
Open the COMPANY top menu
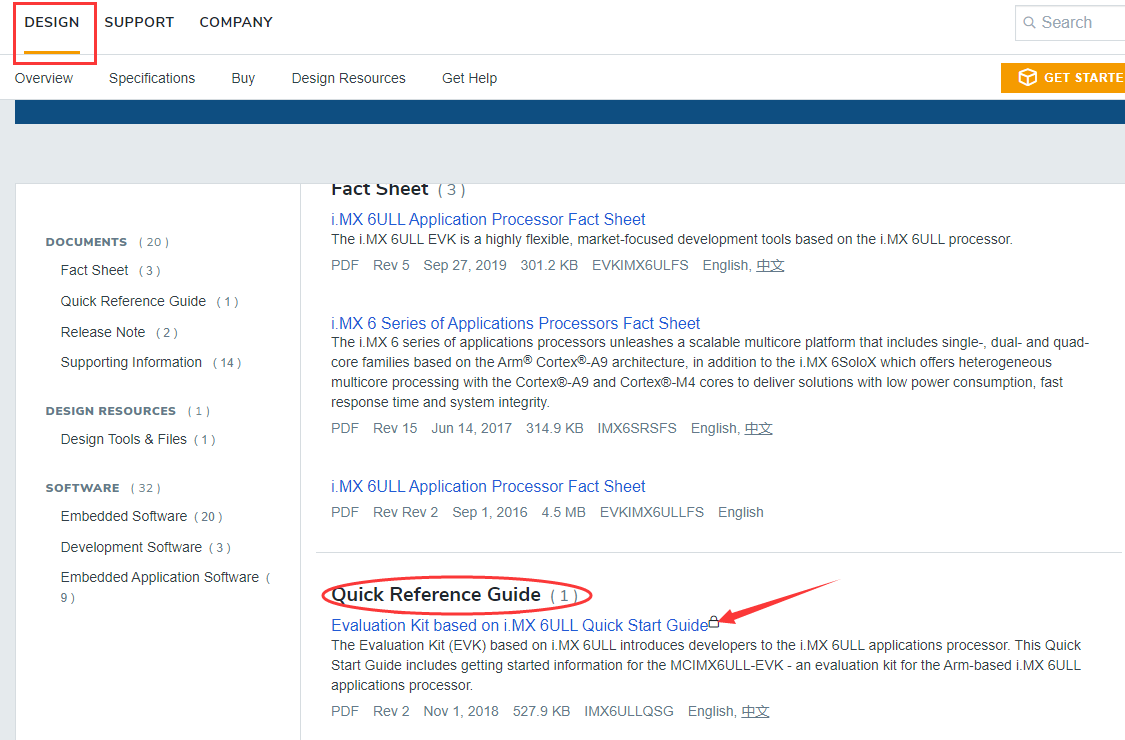coord(236,22)
